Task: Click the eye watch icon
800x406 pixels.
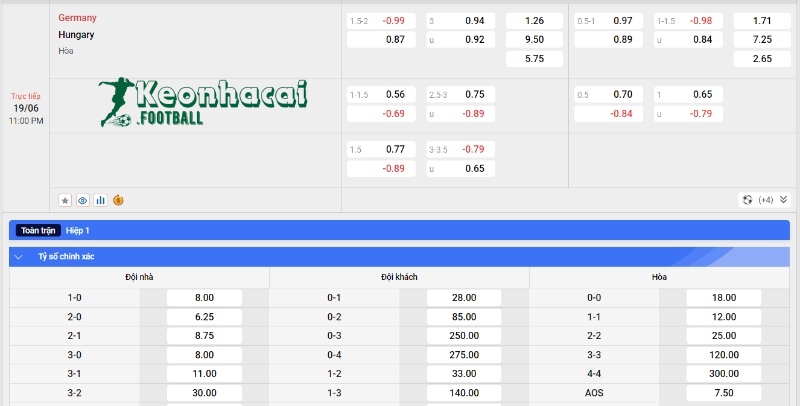Action: [83, 200]
